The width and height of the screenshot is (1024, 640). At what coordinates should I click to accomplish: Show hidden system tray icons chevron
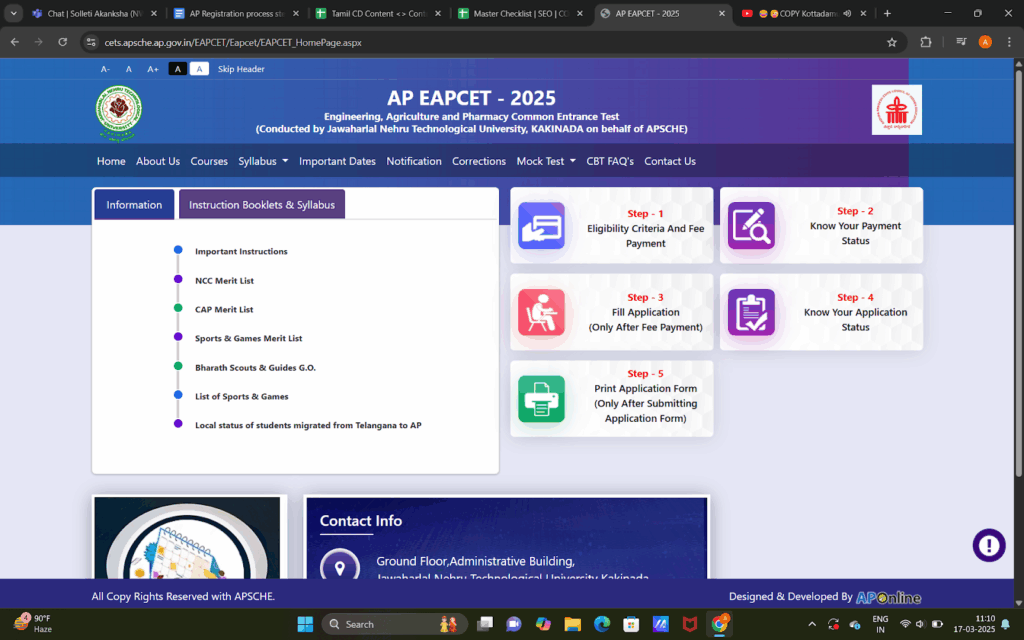pyautogui.click(x=812, y=624)
